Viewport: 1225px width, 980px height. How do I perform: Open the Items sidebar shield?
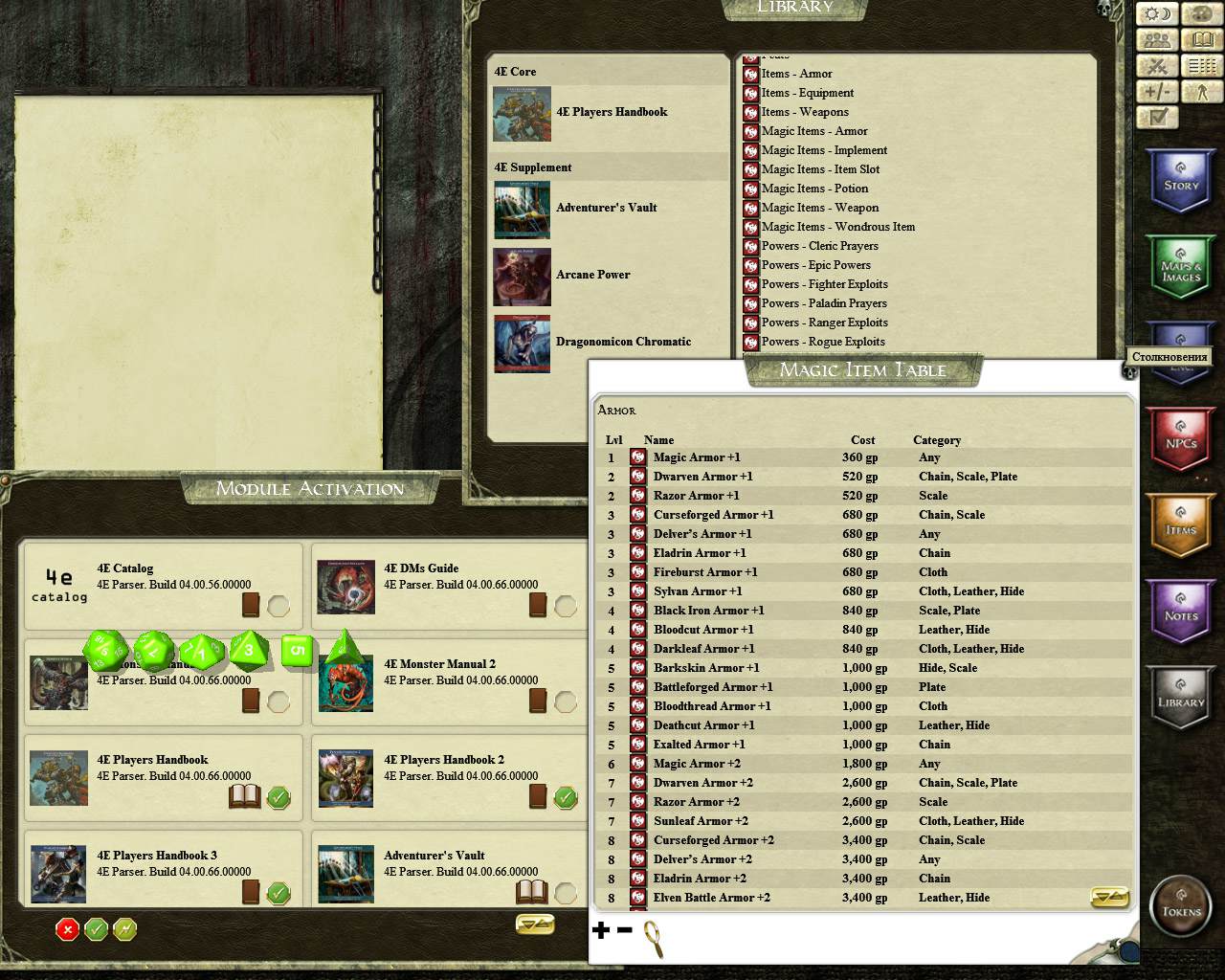click(1180, 528)
